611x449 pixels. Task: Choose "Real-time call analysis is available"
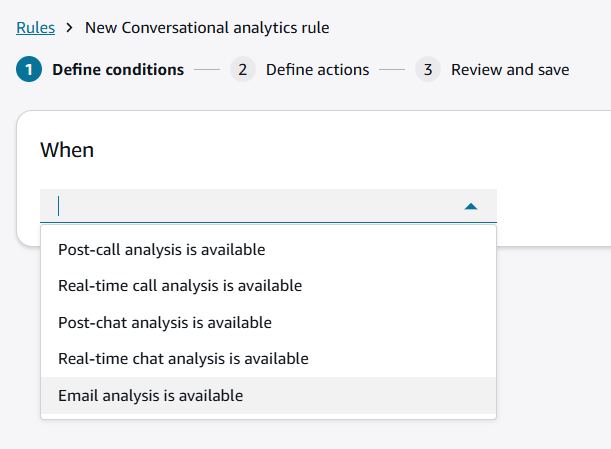point(180,286)
